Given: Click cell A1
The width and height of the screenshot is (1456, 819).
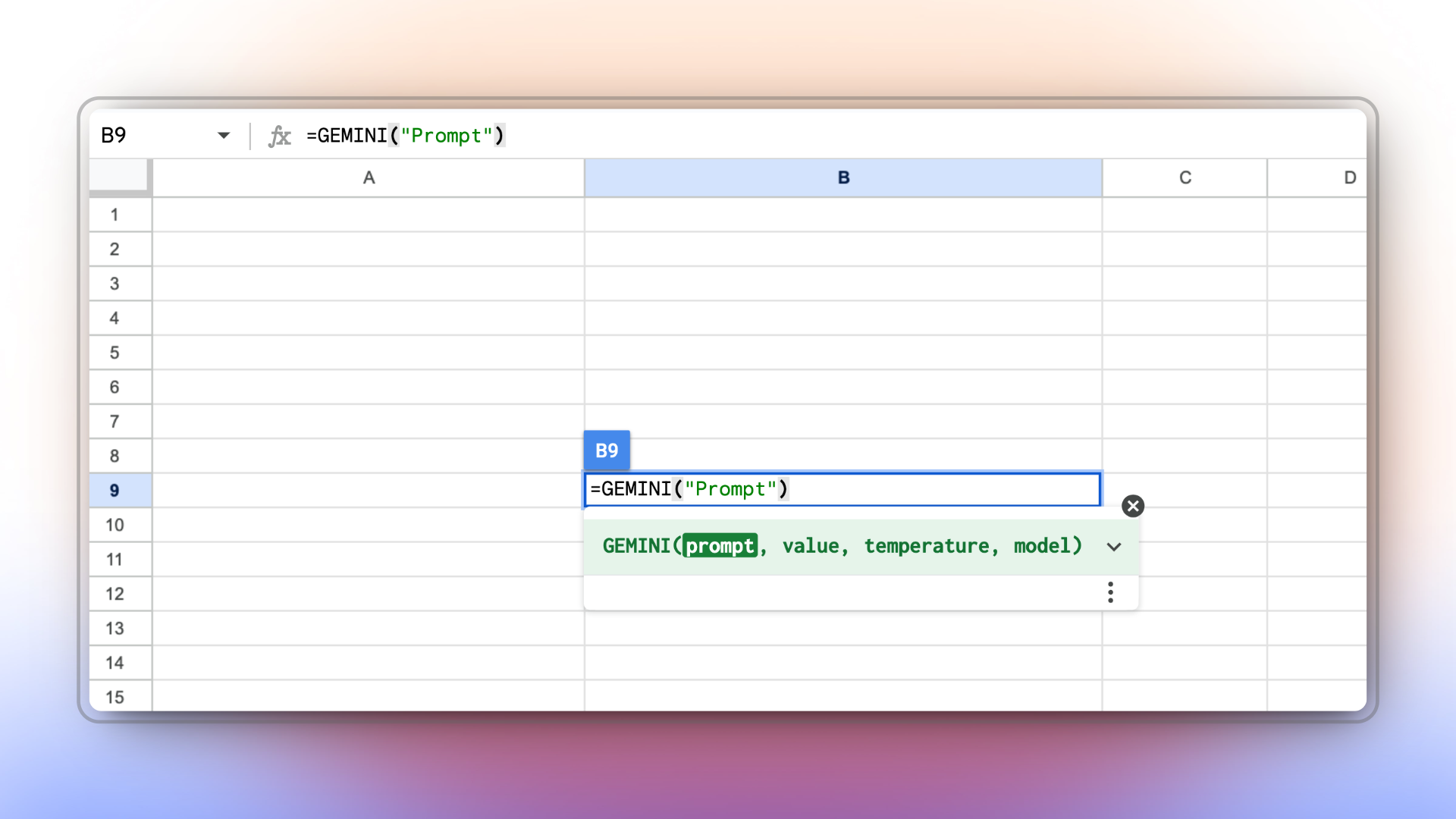Looking at the screenshot, I should pyautogui.click(x=369, y=215).
